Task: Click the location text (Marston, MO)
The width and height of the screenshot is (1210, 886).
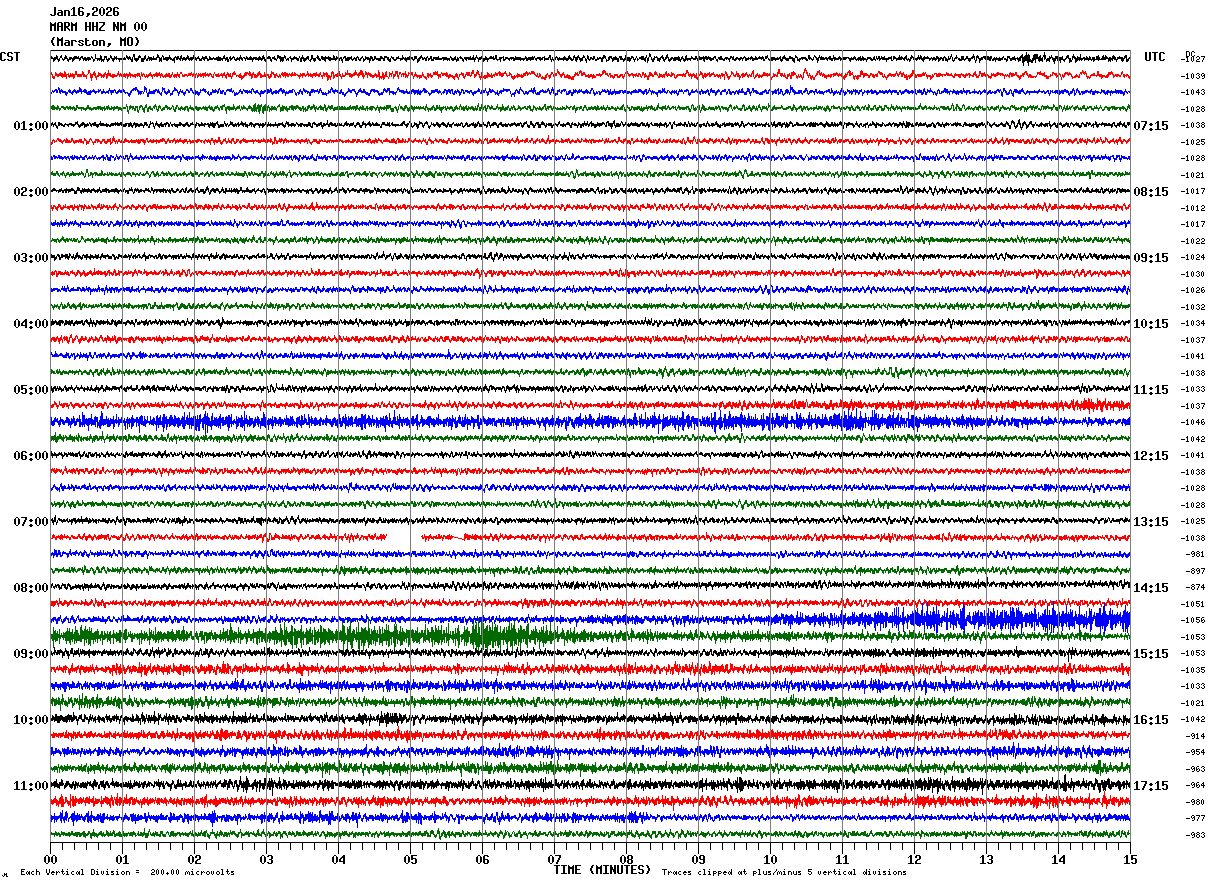Action: [95, 42]
